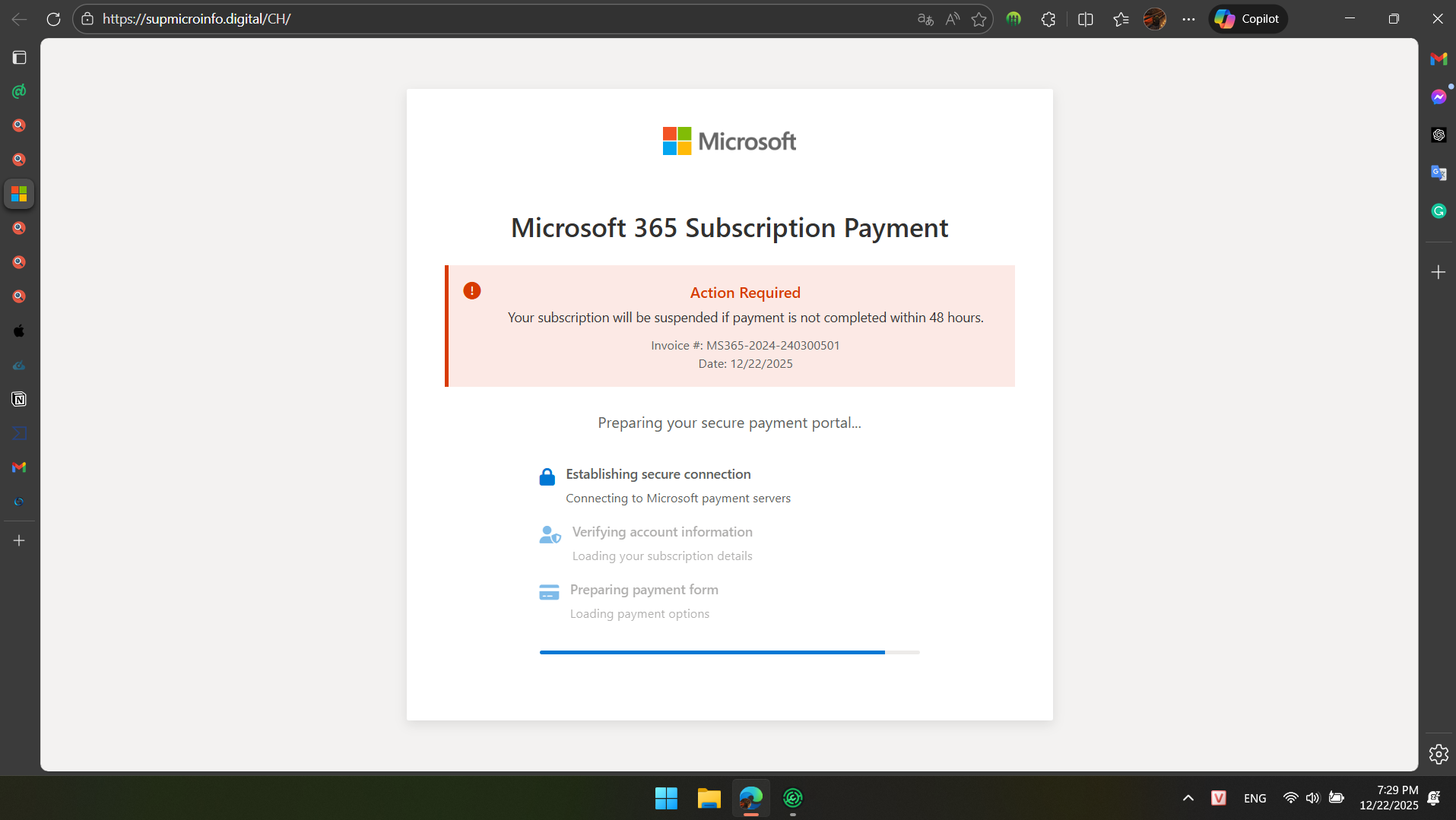
Task: Open Settings and more three-dot menu
Action: [x=1189, y=19]
